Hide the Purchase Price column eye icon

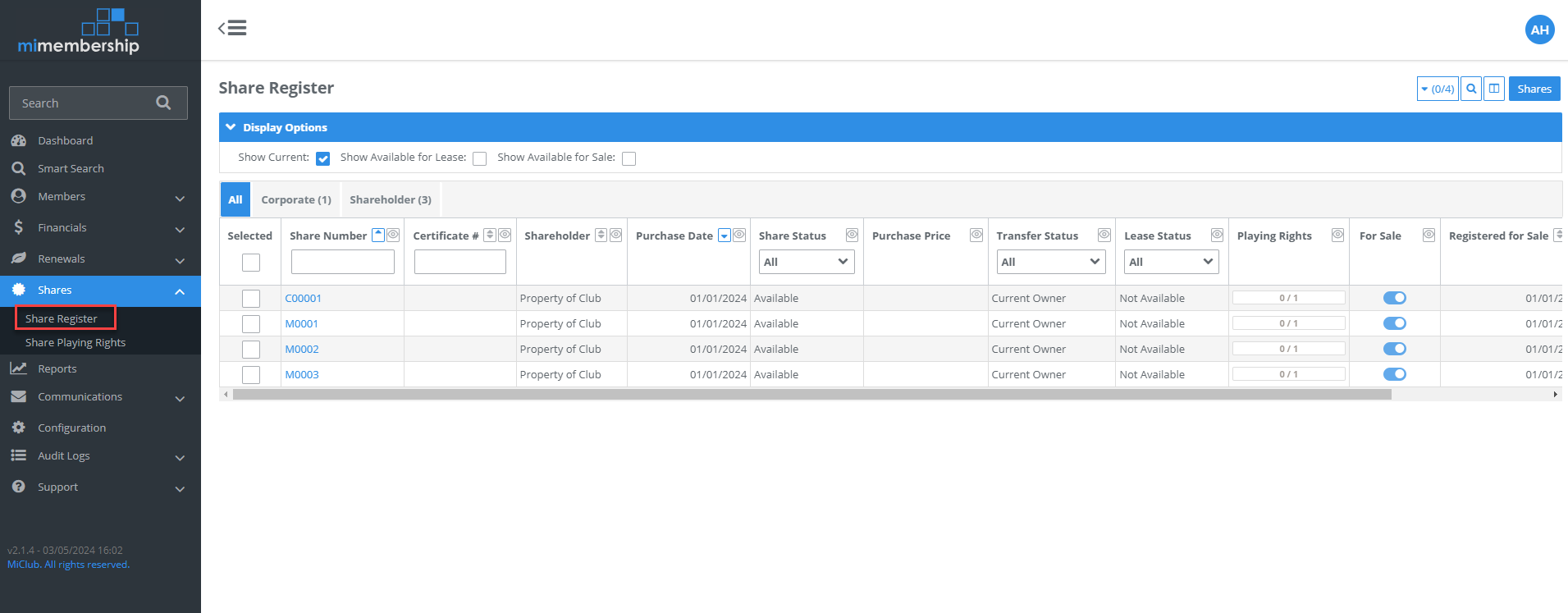tap(976, 235)
